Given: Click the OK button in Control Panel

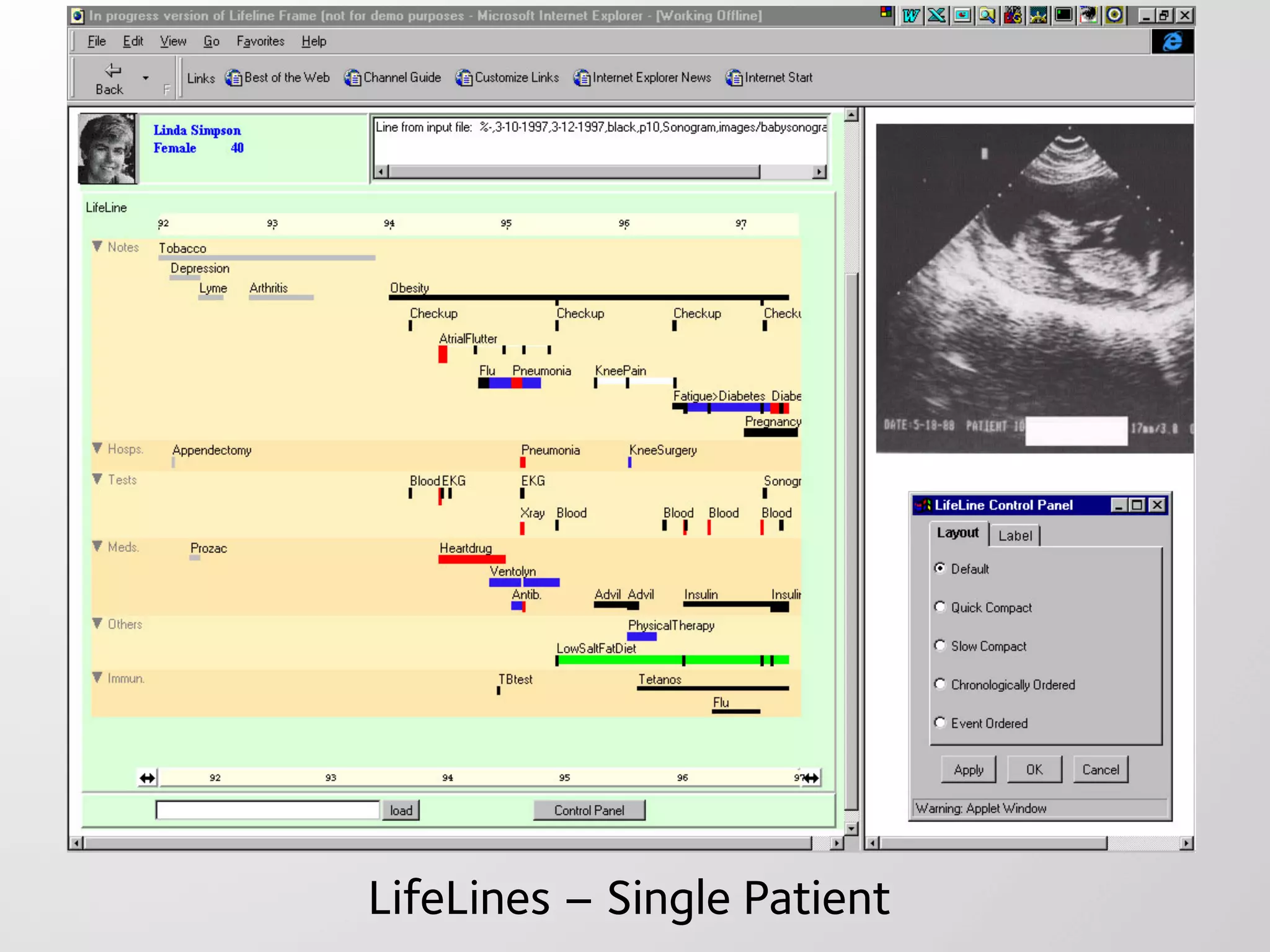Looking at the screenshot, I should click(x=1034, y=770).
